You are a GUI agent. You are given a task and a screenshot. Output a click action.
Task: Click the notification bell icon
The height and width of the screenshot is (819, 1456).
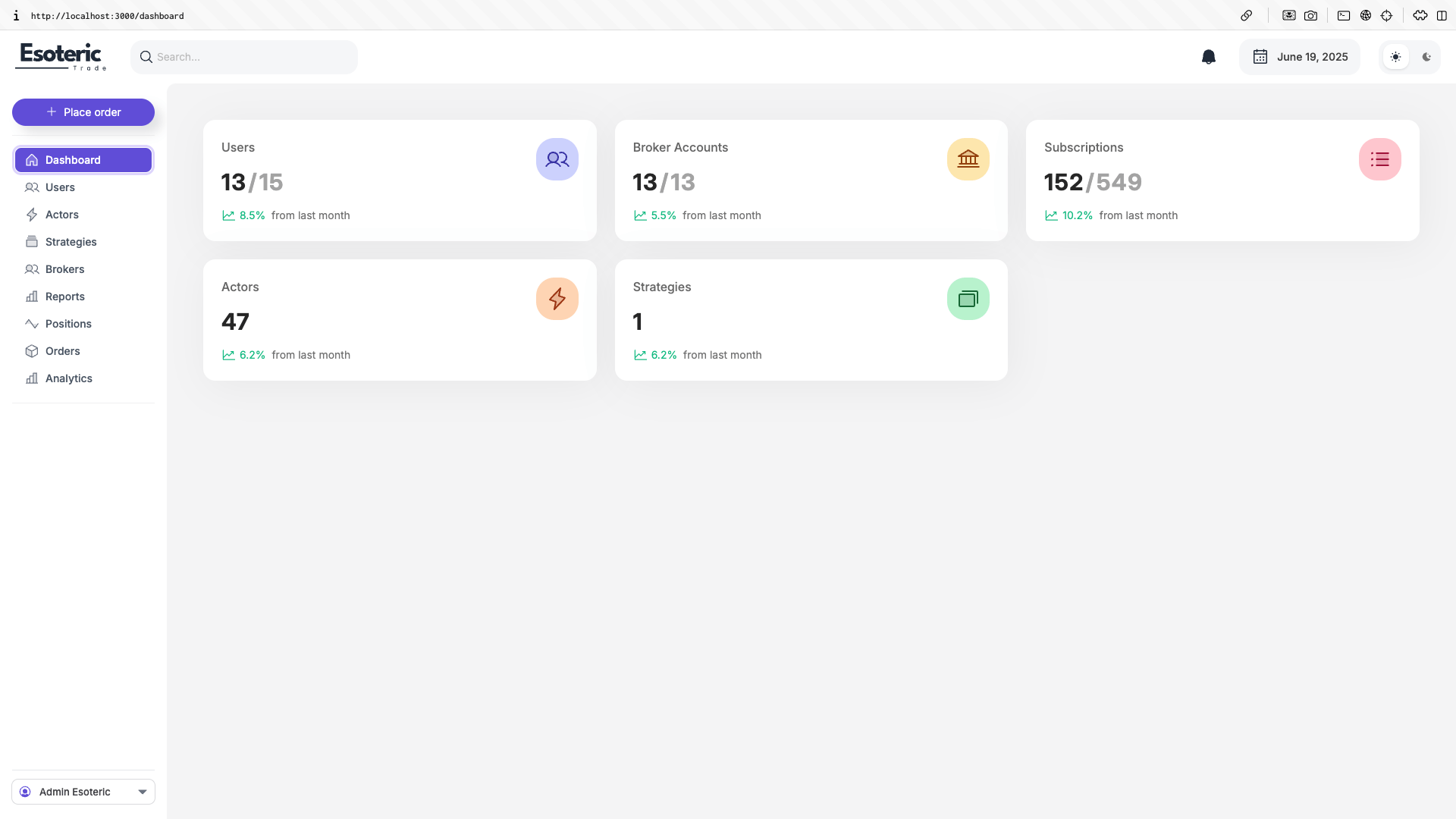point(1209,57)
